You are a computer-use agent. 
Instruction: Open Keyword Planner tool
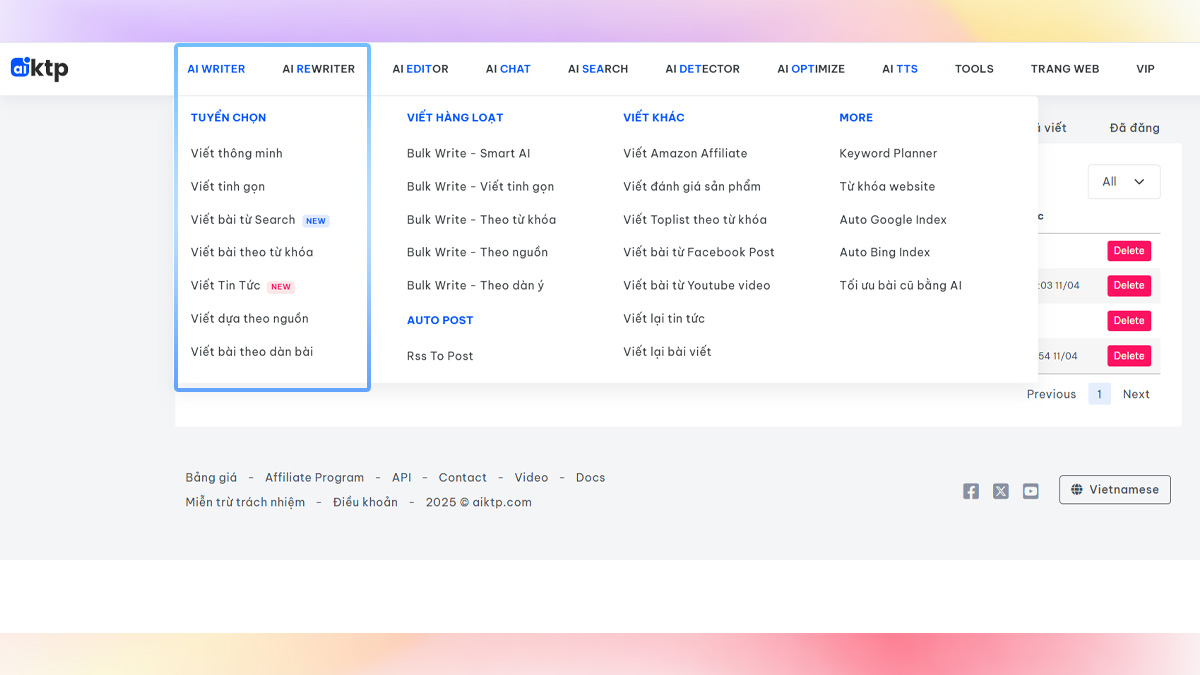pyautogui.click(x=888, y=153)
